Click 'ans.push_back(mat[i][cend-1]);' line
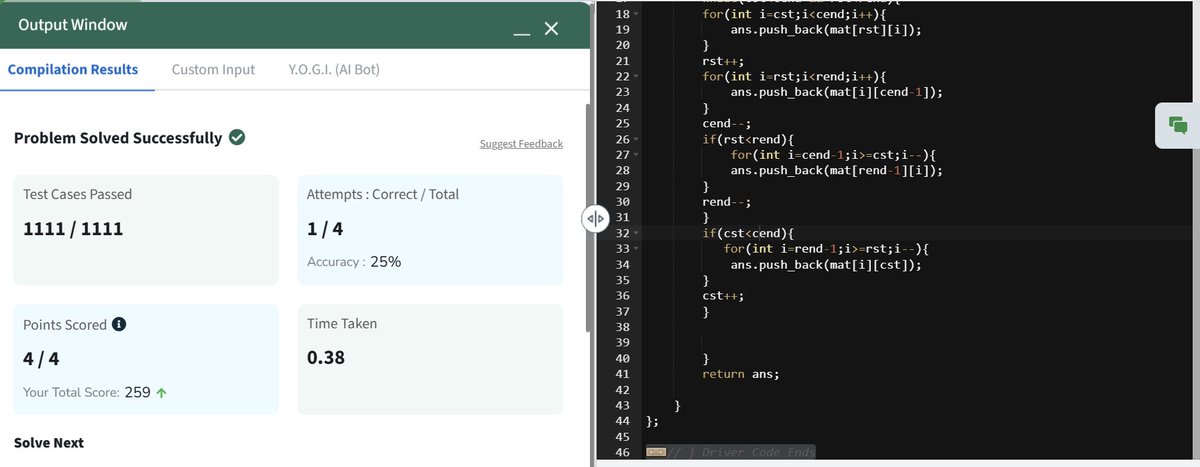Viewport: 1200px width, 467px height. pos(837,92)
